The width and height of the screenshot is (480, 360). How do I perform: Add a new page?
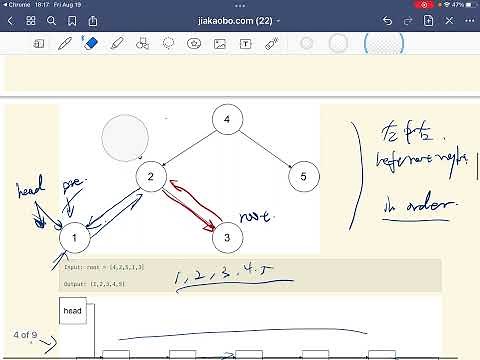[x=428, y=21]
